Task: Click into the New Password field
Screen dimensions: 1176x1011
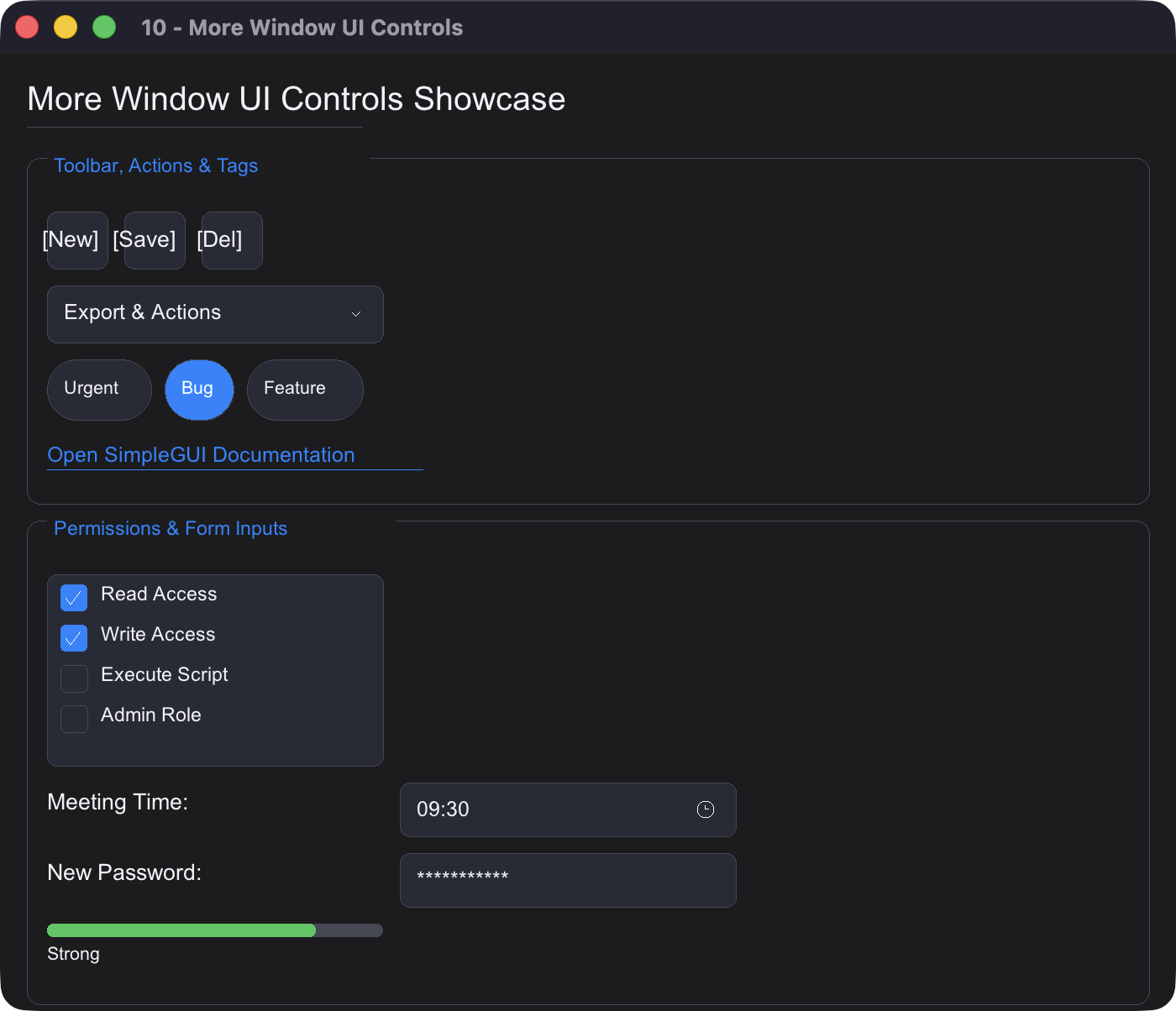Action: (x=568, y=880)
